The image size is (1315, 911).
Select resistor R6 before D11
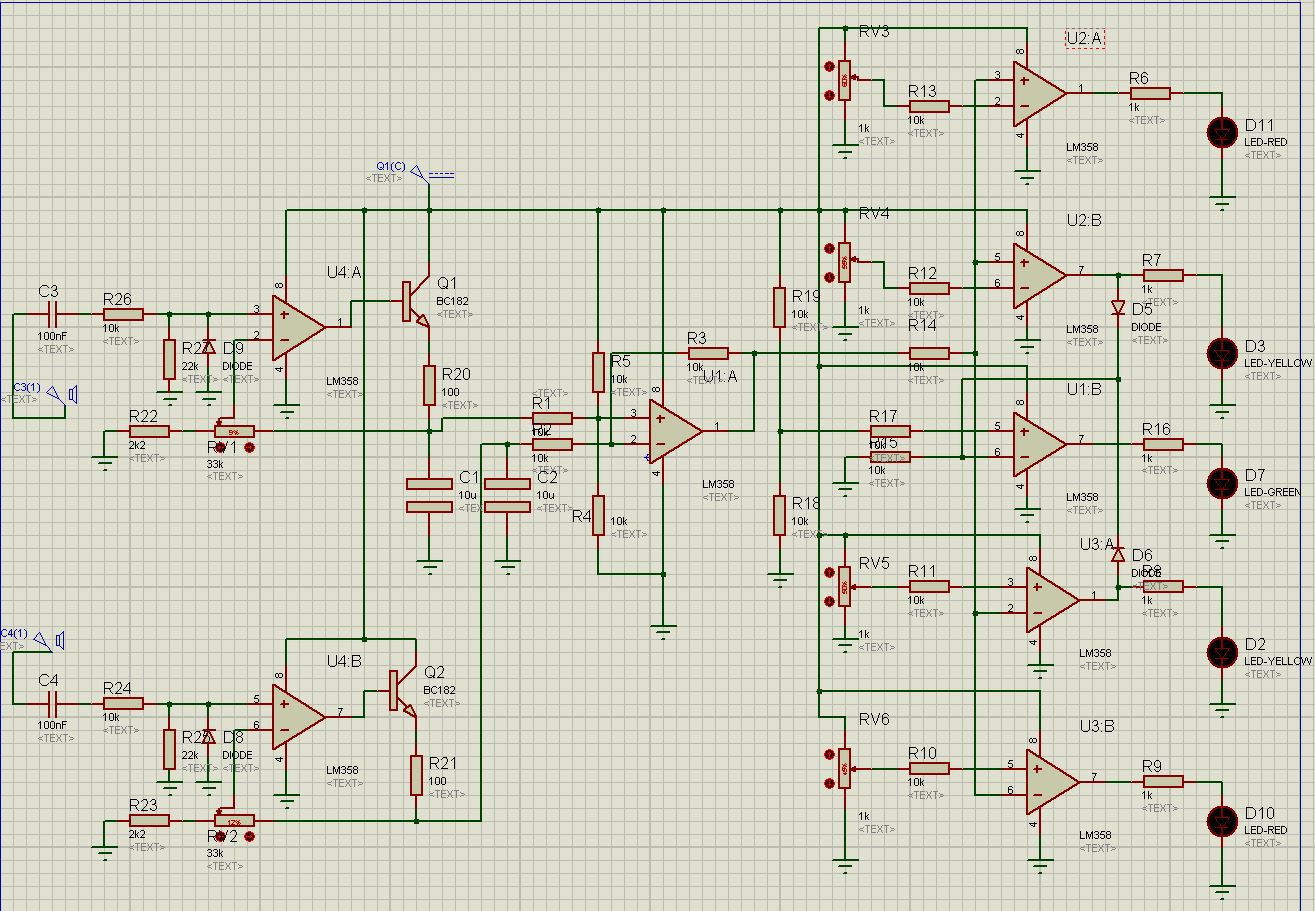[1150, 93]
